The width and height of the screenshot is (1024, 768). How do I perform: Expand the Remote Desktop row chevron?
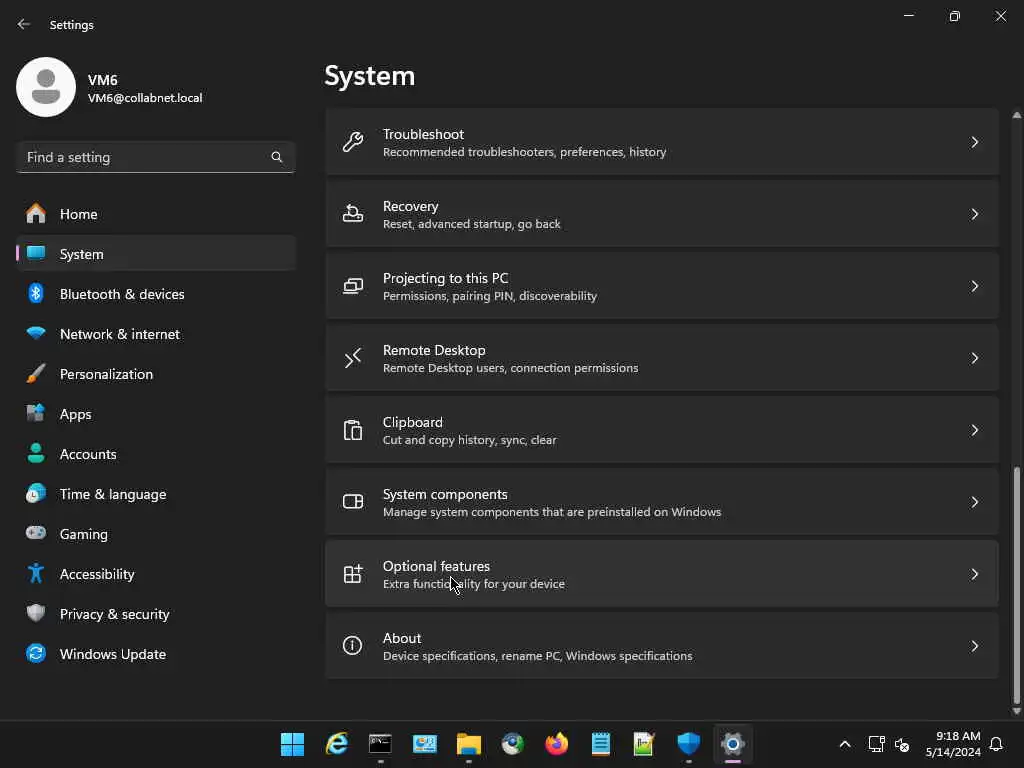click(974, 358)
